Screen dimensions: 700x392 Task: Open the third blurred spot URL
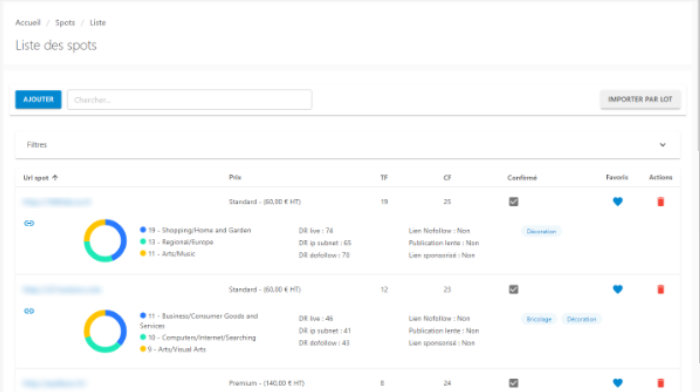pyautogui.click(x=54, y=384)
